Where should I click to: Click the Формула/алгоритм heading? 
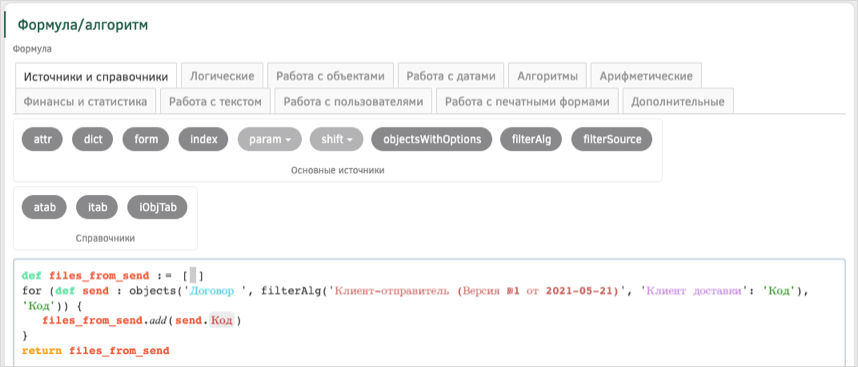[83, 25]
